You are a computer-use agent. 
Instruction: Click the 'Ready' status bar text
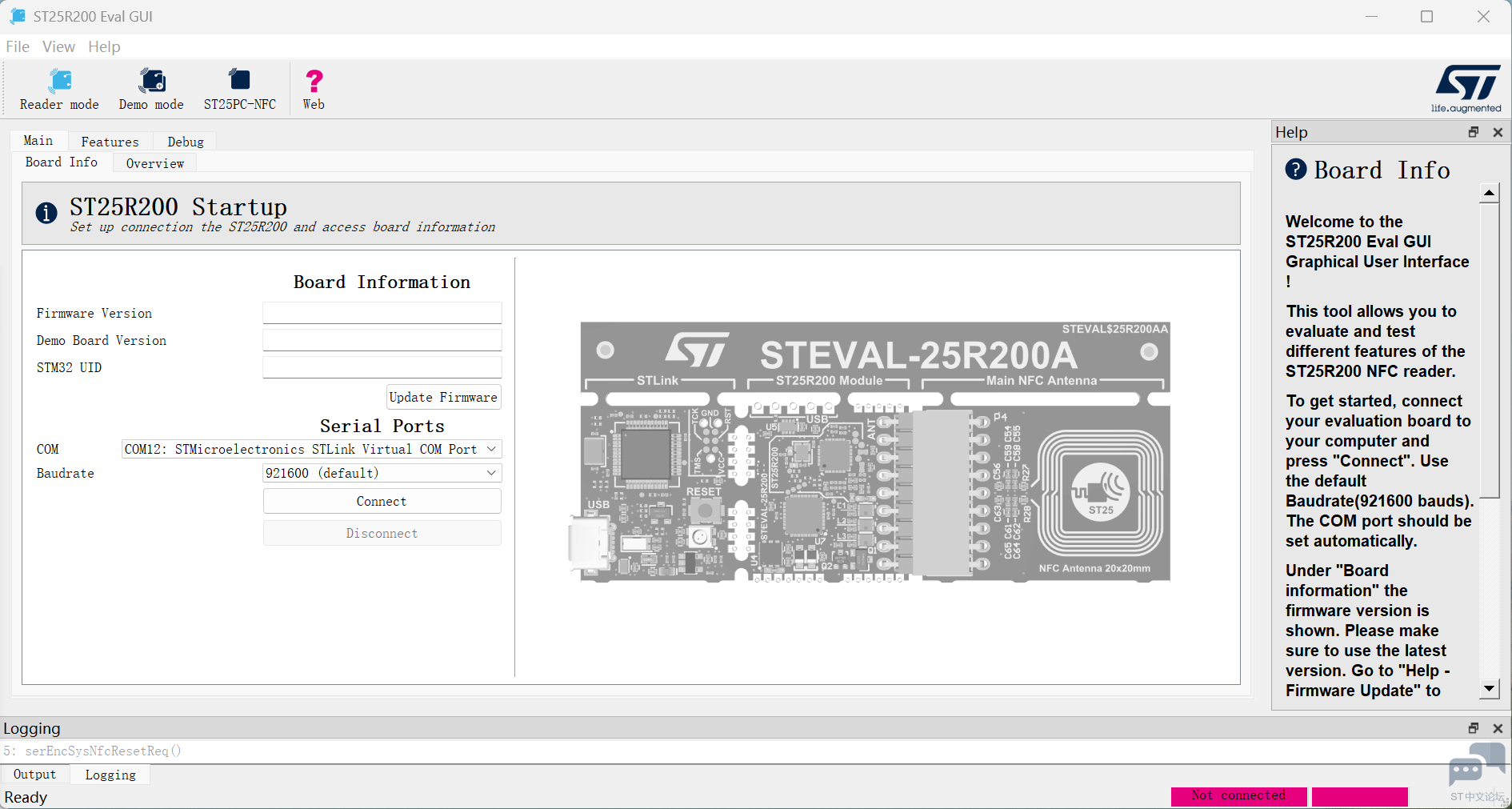coord(26,797)
